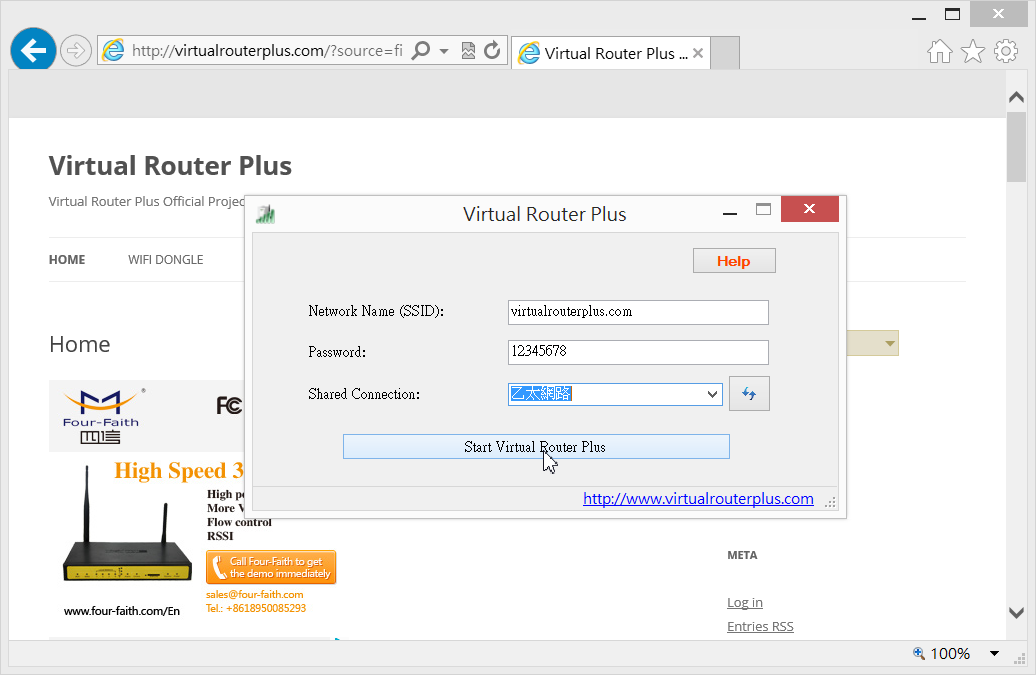
Task: Click the Help button in dialog
Action: point(734,261)
